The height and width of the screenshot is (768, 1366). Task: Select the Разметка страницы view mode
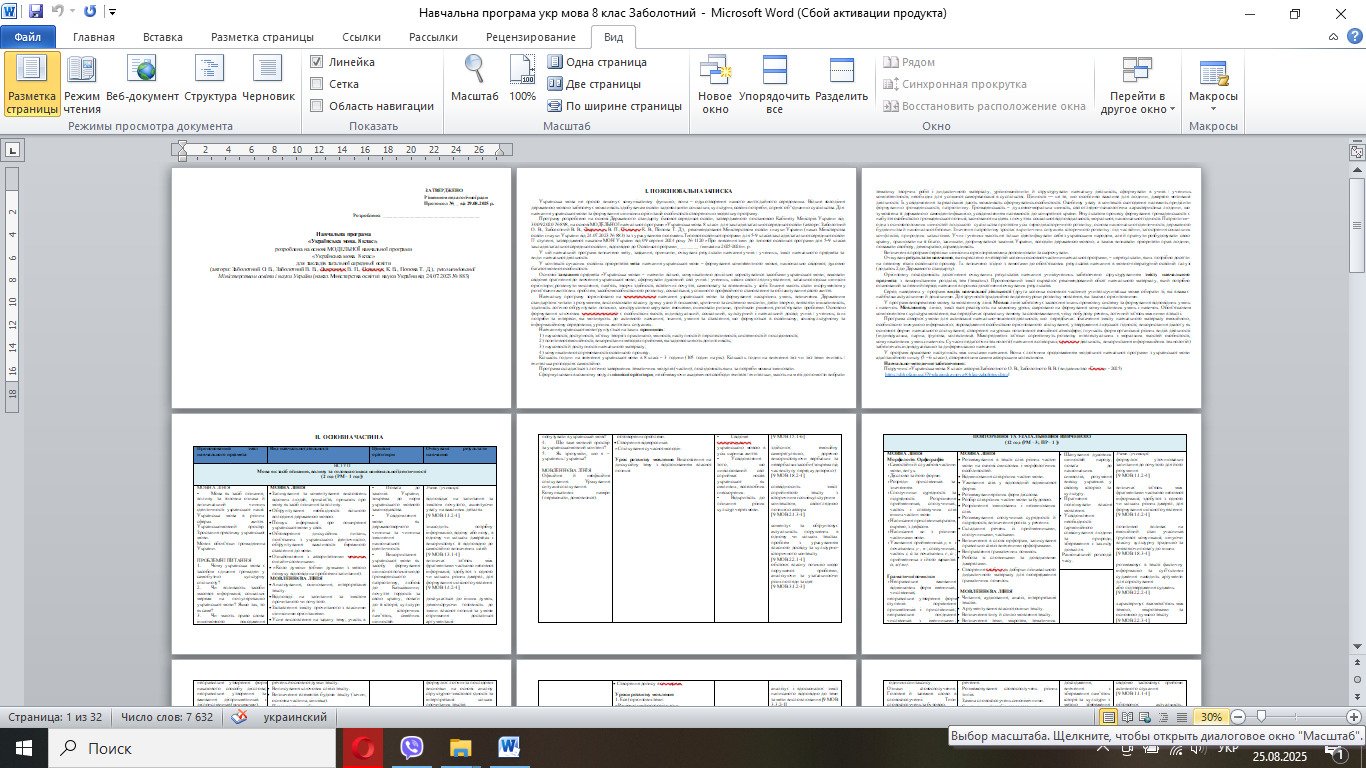(32, 85)
